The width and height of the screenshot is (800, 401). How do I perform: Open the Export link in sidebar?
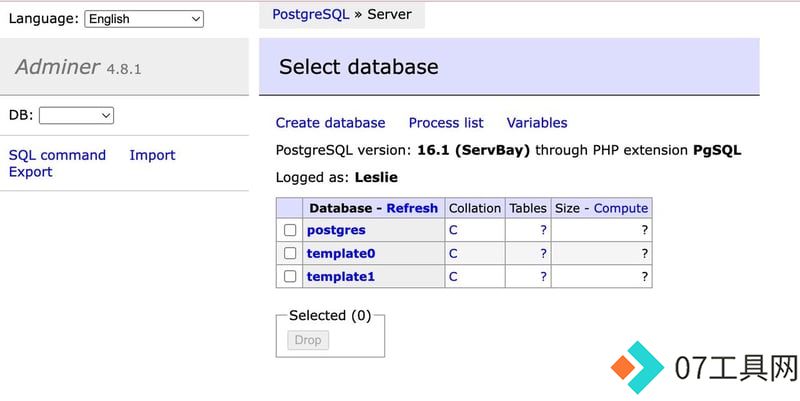pos(31,172)
